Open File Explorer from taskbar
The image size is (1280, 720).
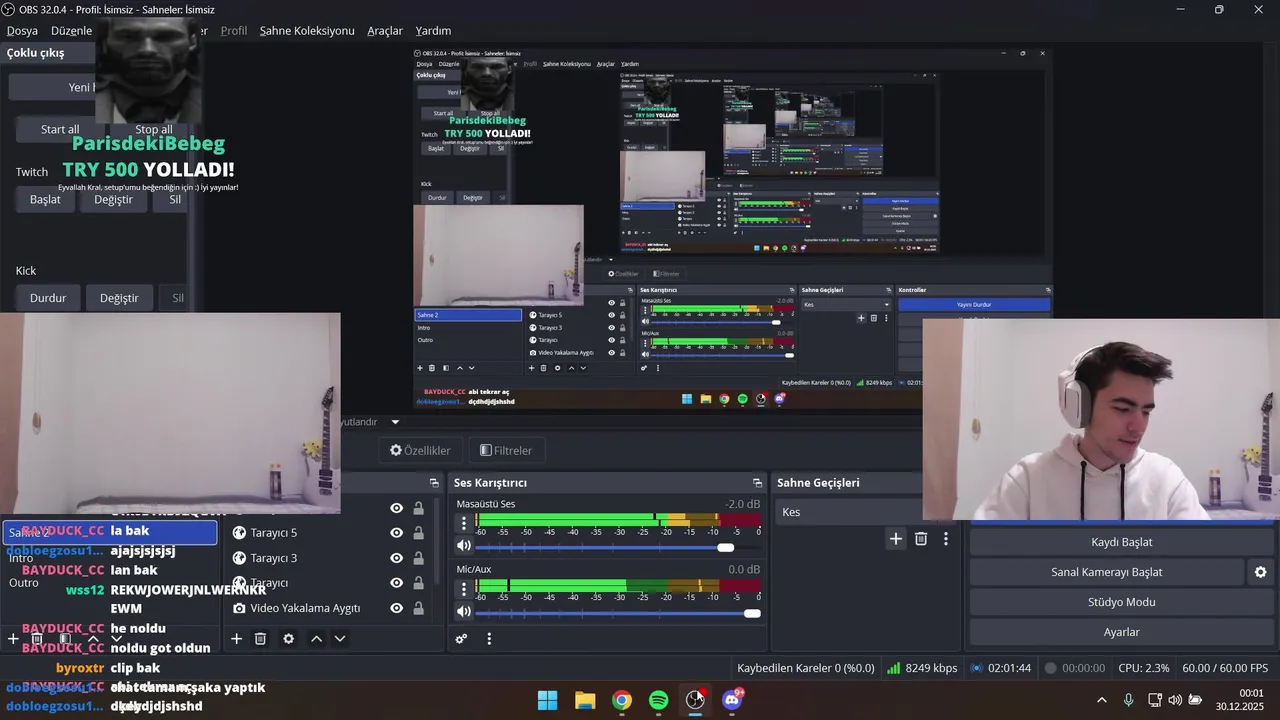585,700
